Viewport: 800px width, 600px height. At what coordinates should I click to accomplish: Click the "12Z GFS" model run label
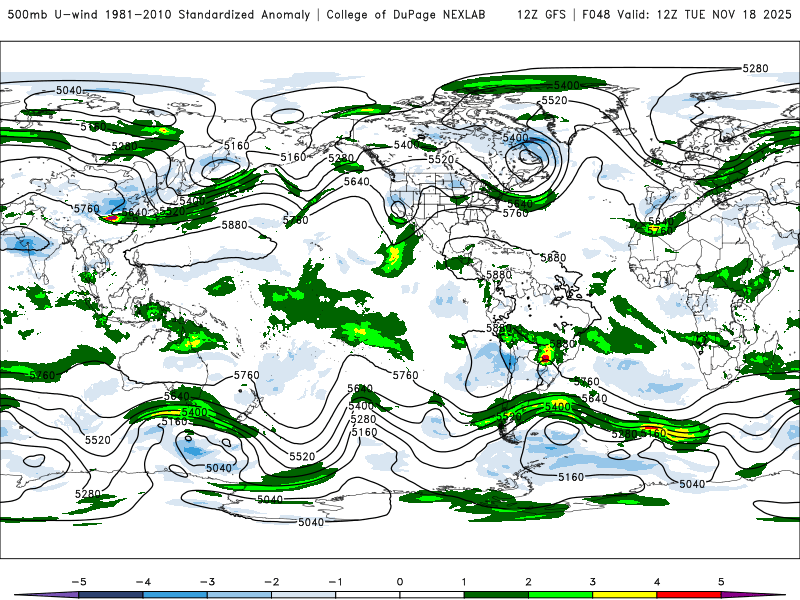pyautogui.click(x=541, y=14)
